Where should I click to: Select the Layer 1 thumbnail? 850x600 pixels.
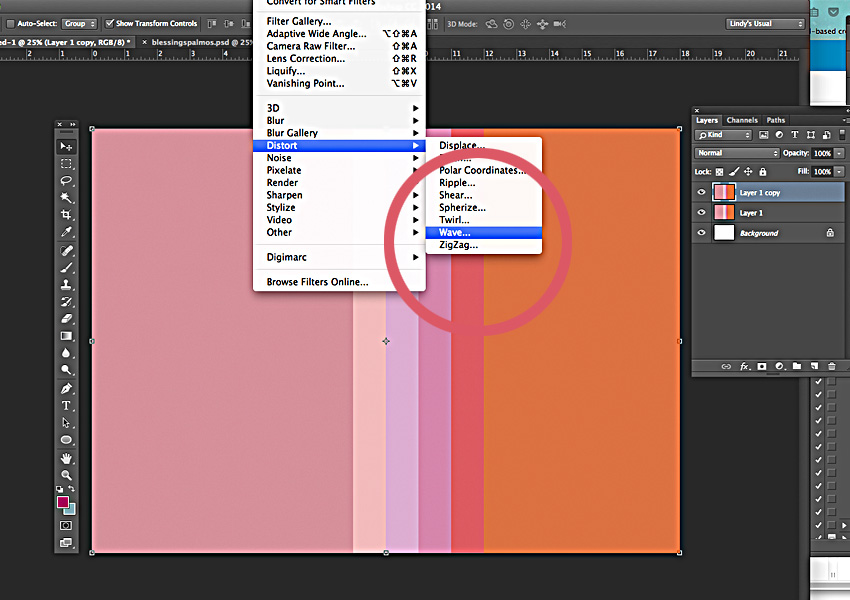click(x=723, y=213)
